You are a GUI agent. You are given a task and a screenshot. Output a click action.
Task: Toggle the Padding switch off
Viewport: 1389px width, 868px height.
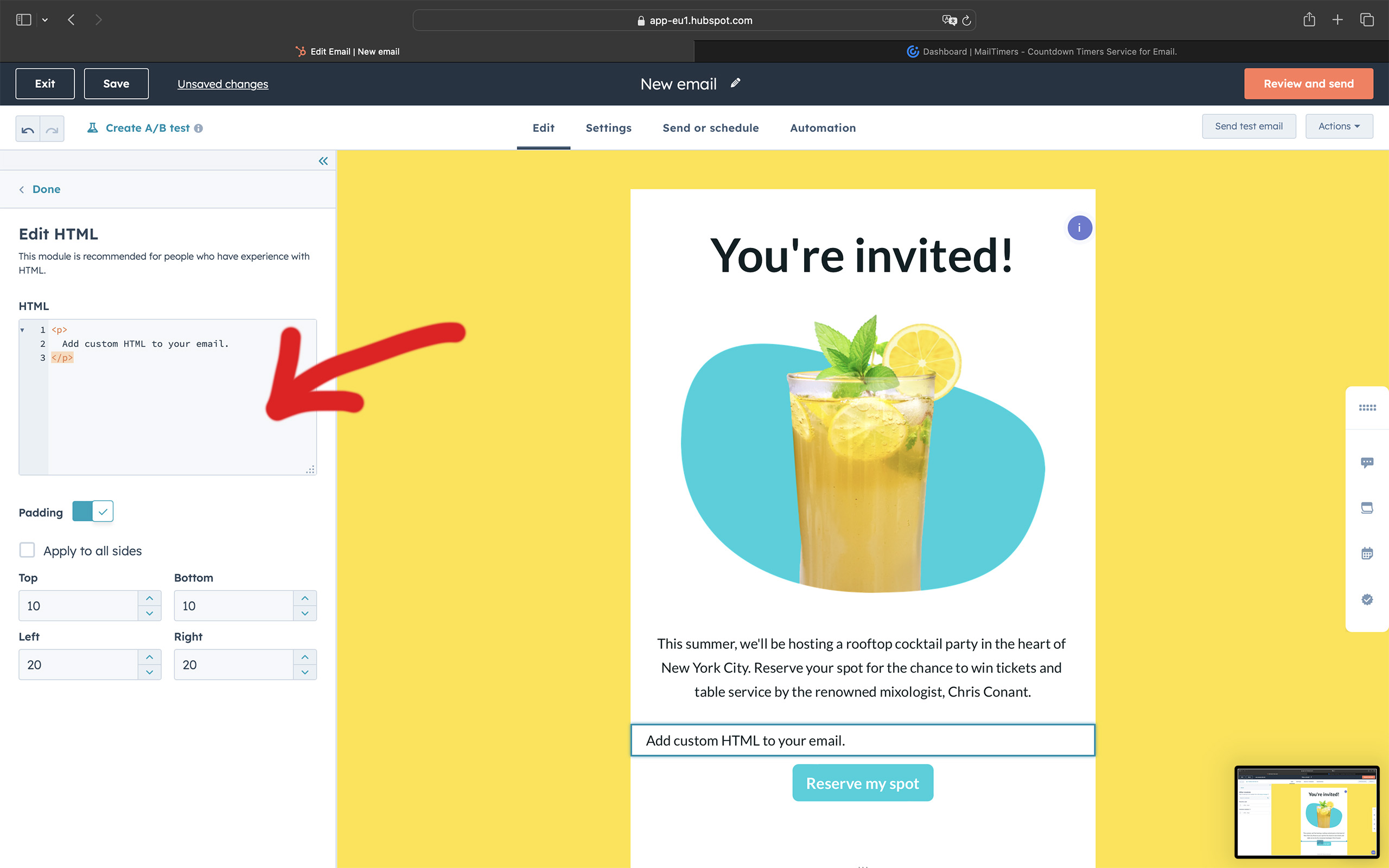tap(93, 511)
